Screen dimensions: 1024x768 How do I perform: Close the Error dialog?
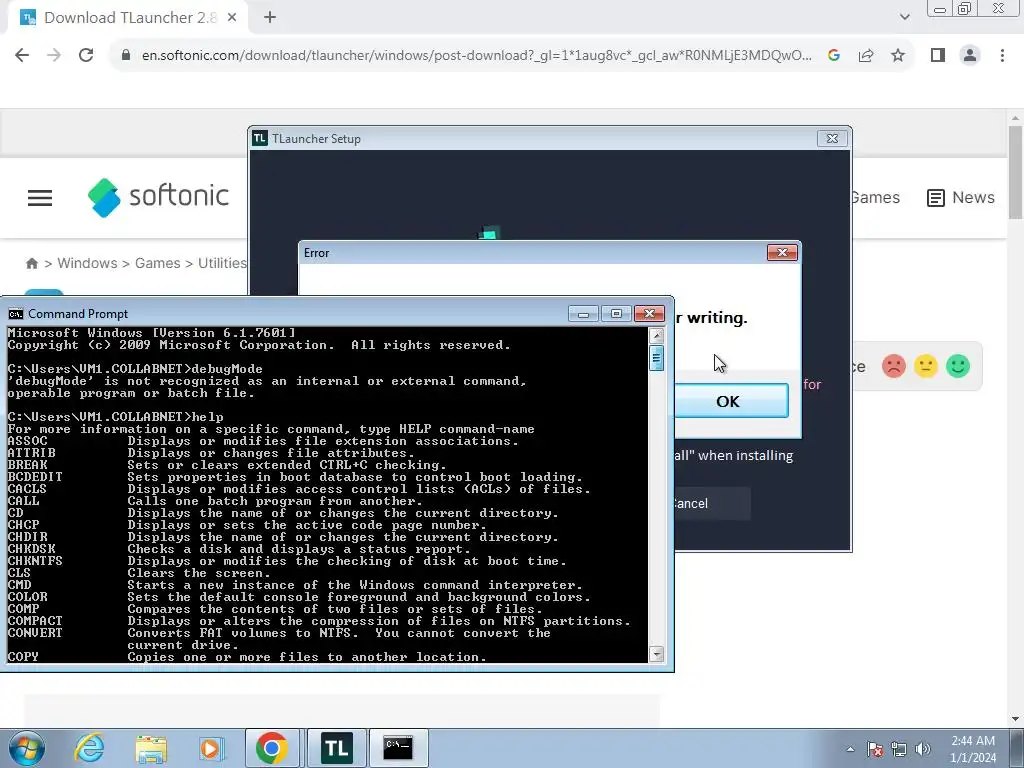pos(782,253)
